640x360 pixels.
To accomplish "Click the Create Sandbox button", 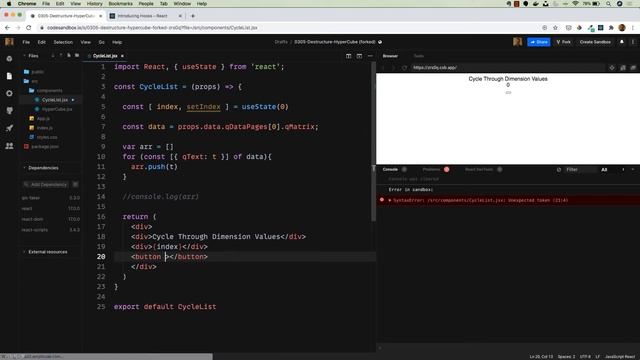I will 595,42.
